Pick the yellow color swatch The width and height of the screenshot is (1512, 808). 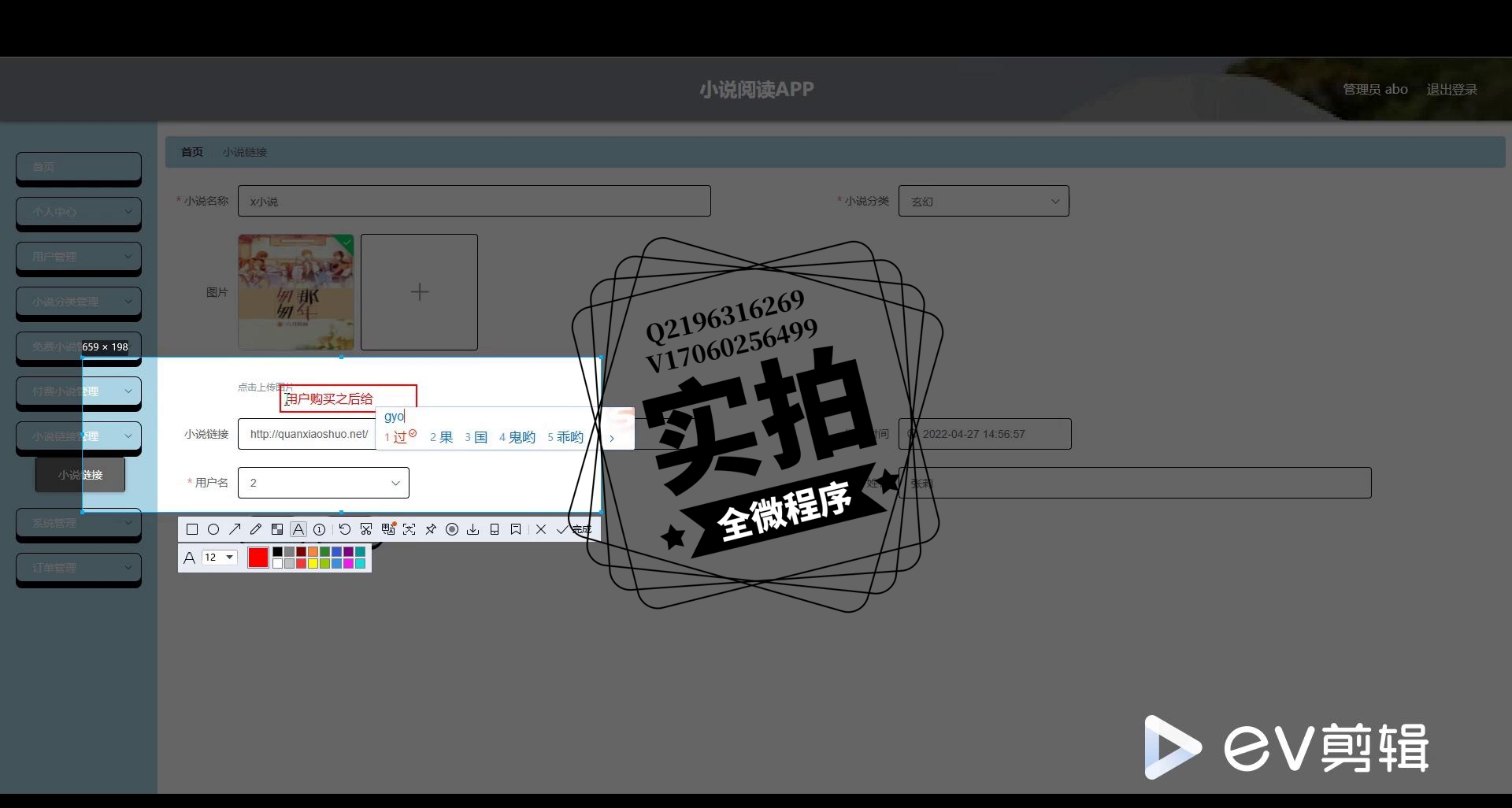tap(313, 563)
